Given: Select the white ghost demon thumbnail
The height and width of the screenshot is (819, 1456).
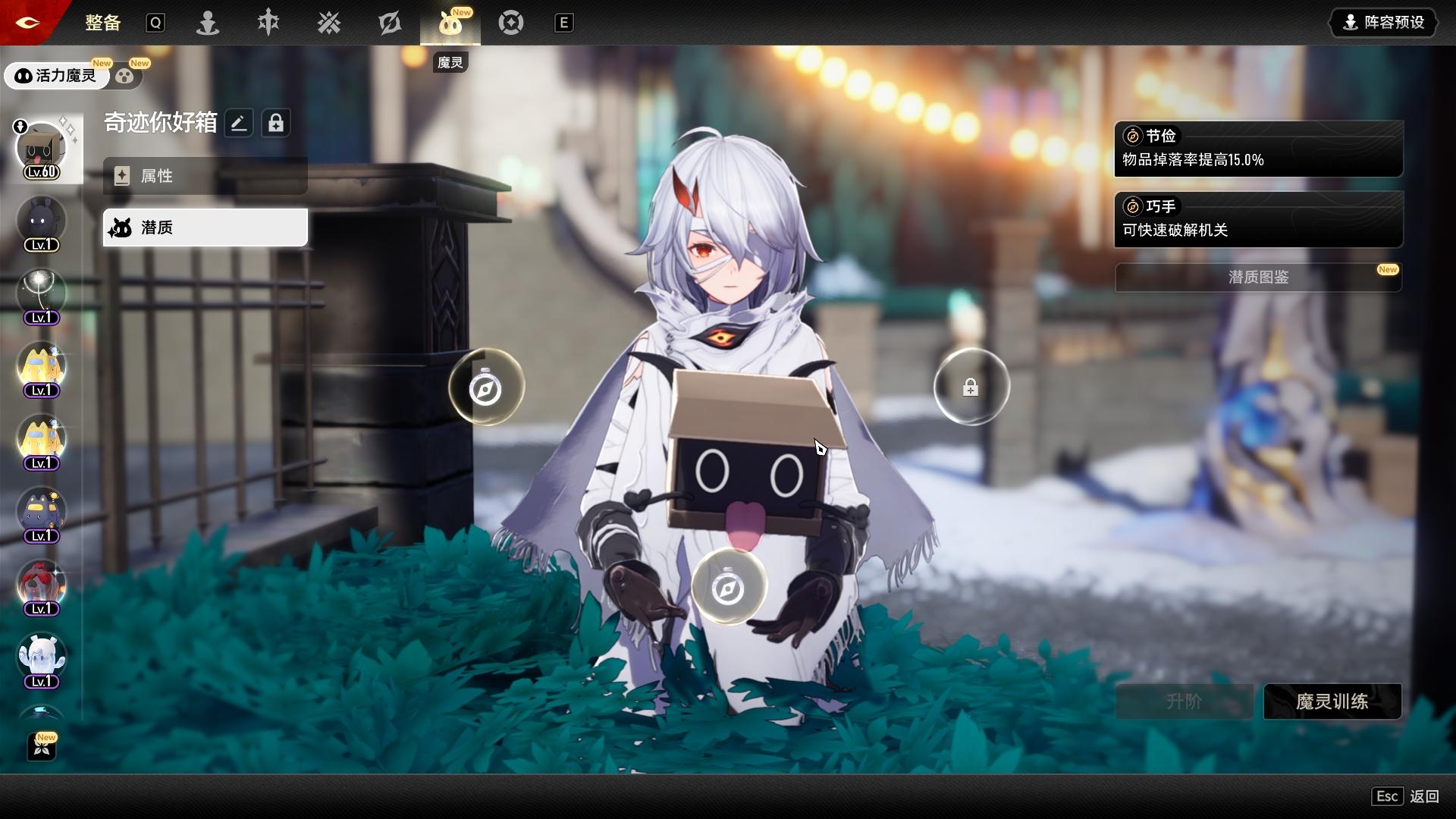Looking at the screenshot, I should [x=42, y=657].
